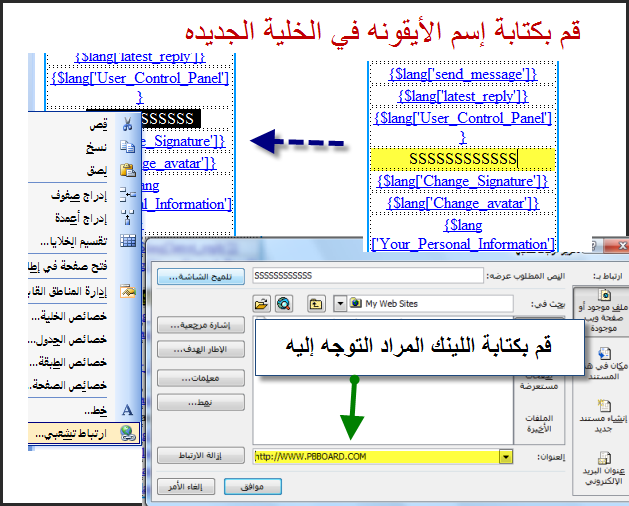Click the Text to display input field
Image resolution: width=629 pixels, height=506 pixels.
pos(367,275)
